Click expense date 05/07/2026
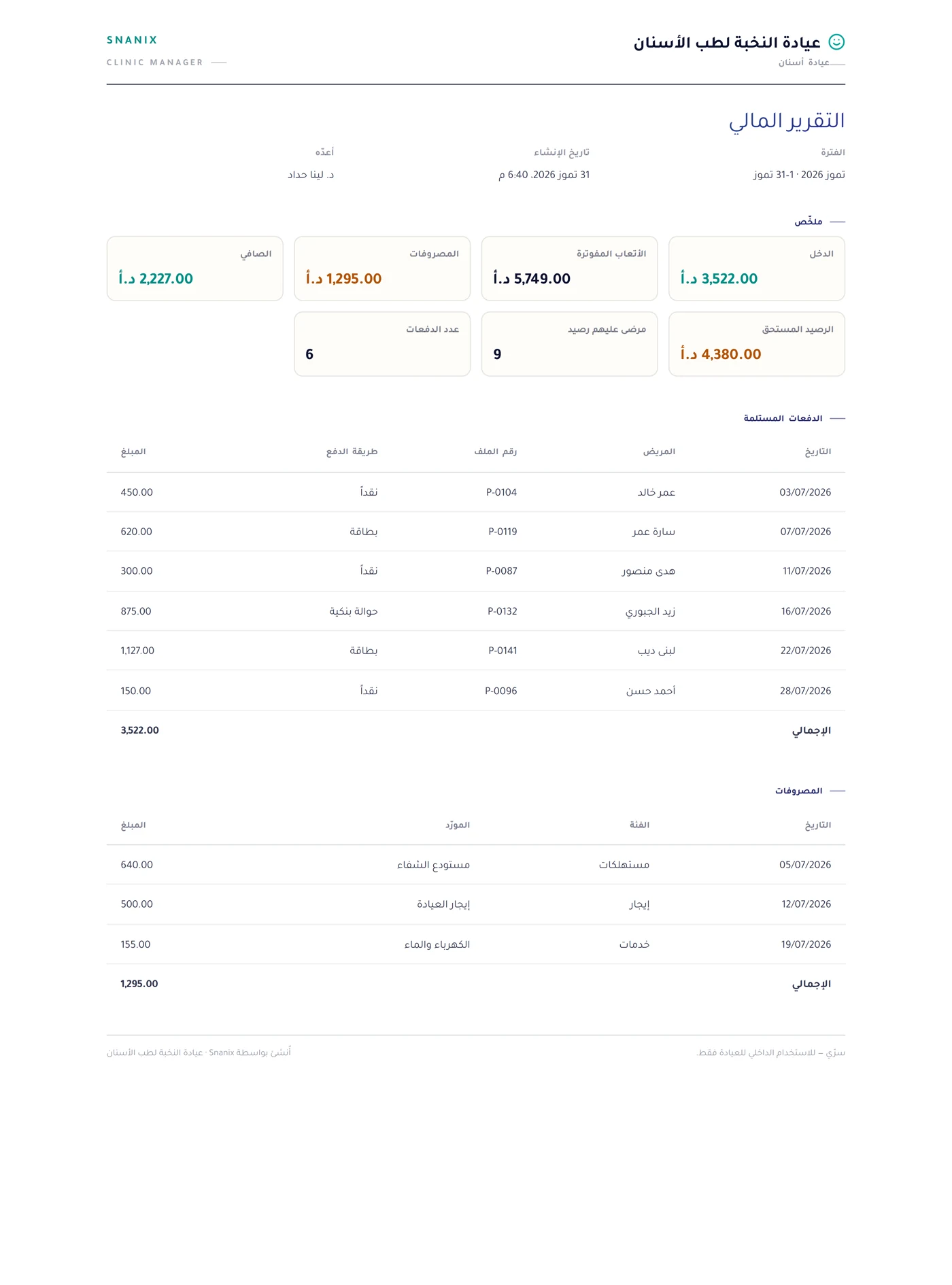Screen dimensions: 952x1285 (805, 865)
